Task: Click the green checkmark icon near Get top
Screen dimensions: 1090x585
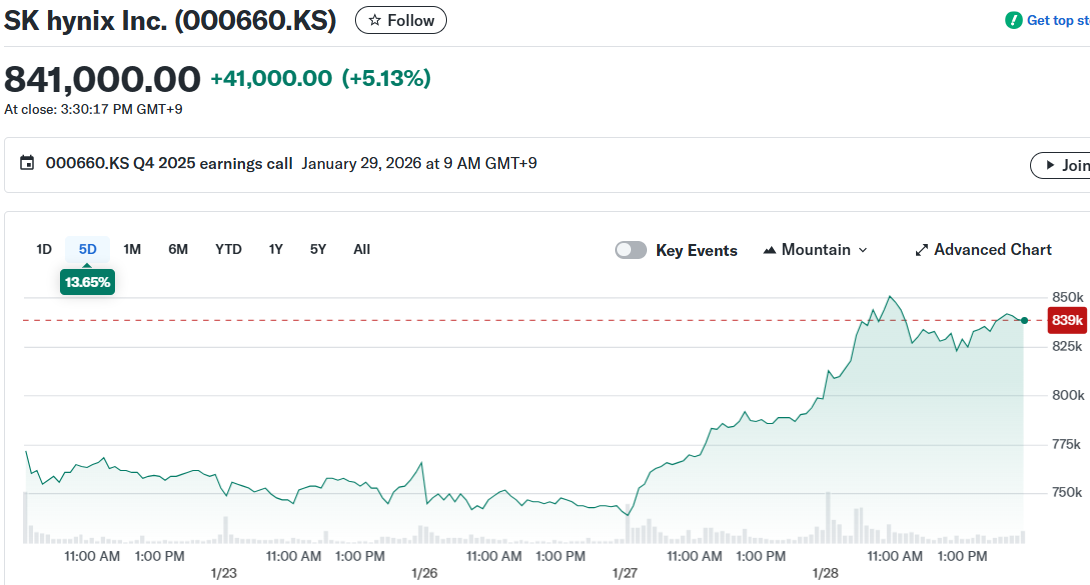Action: pyautogui.click(x=1014, y=20)
